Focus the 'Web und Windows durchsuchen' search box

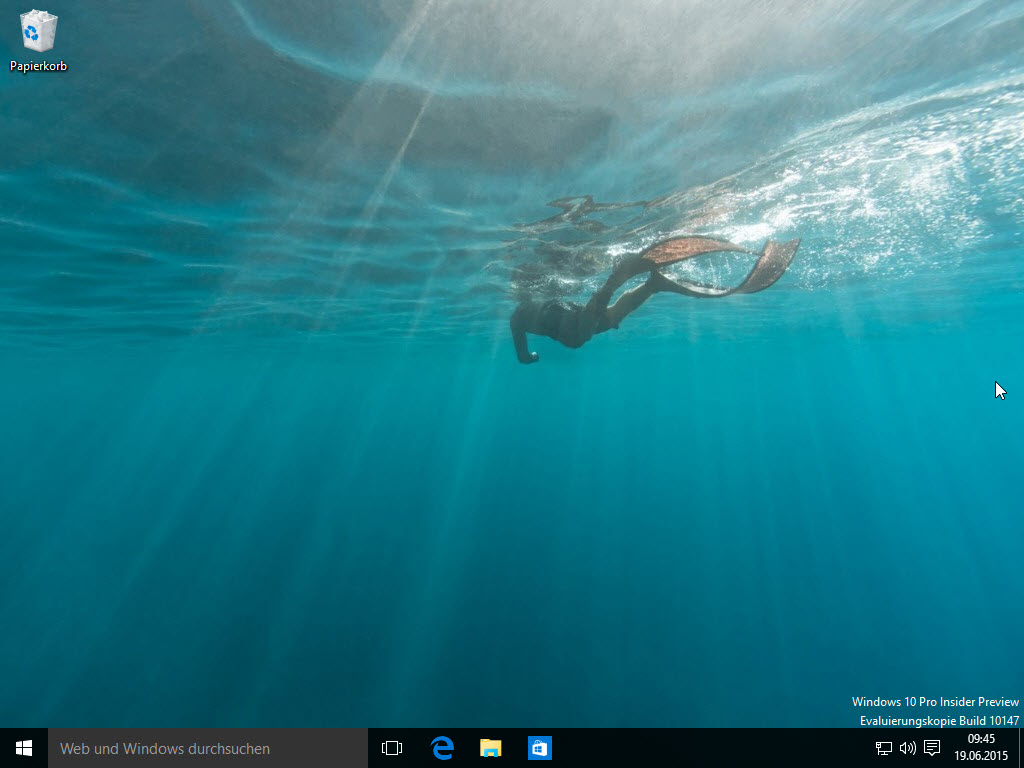coord(208,748)
